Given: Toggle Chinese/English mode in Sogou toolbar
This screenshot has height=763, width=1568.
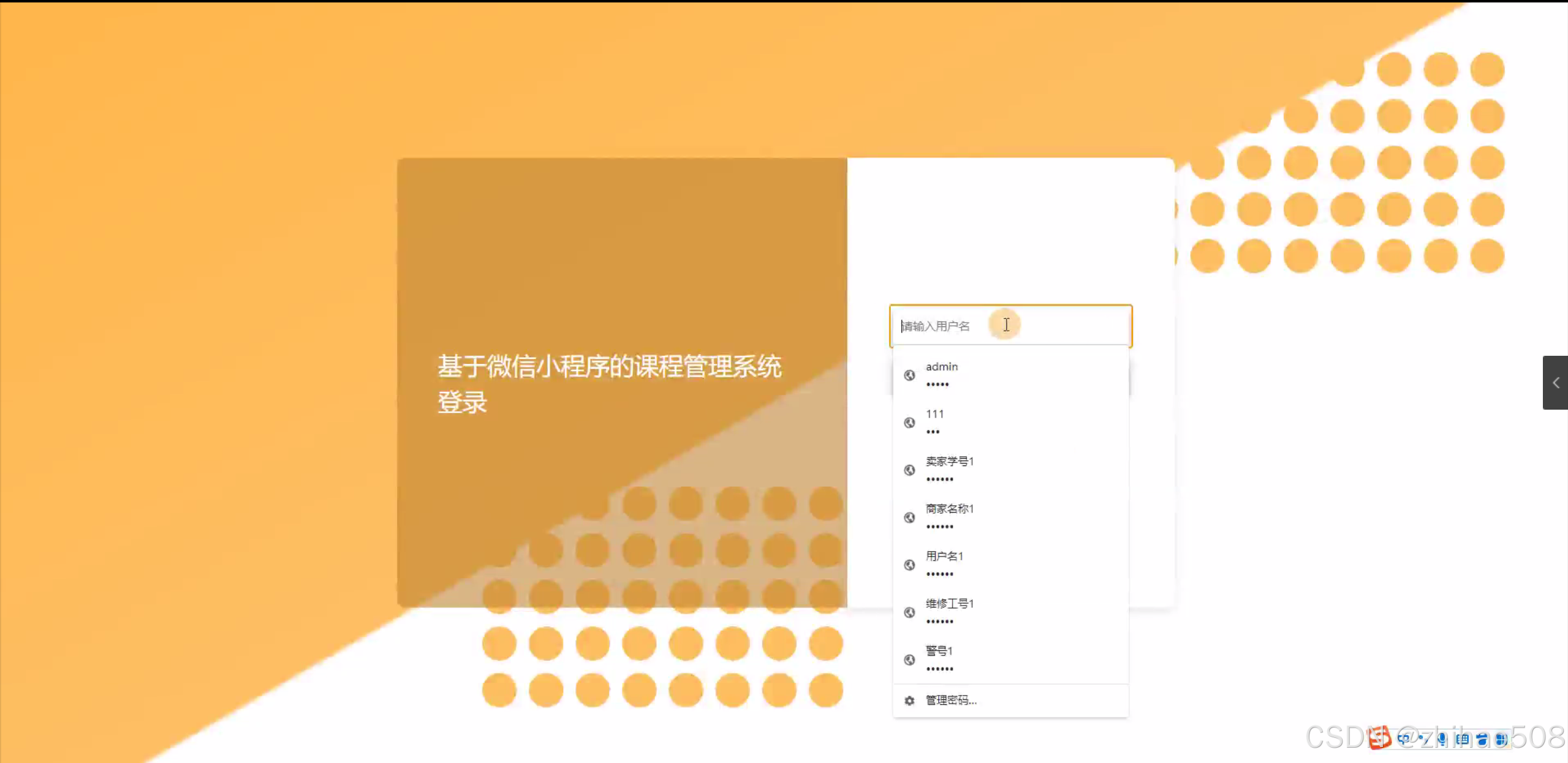Looking at the screenshot, I should [x=1403, y=739].
